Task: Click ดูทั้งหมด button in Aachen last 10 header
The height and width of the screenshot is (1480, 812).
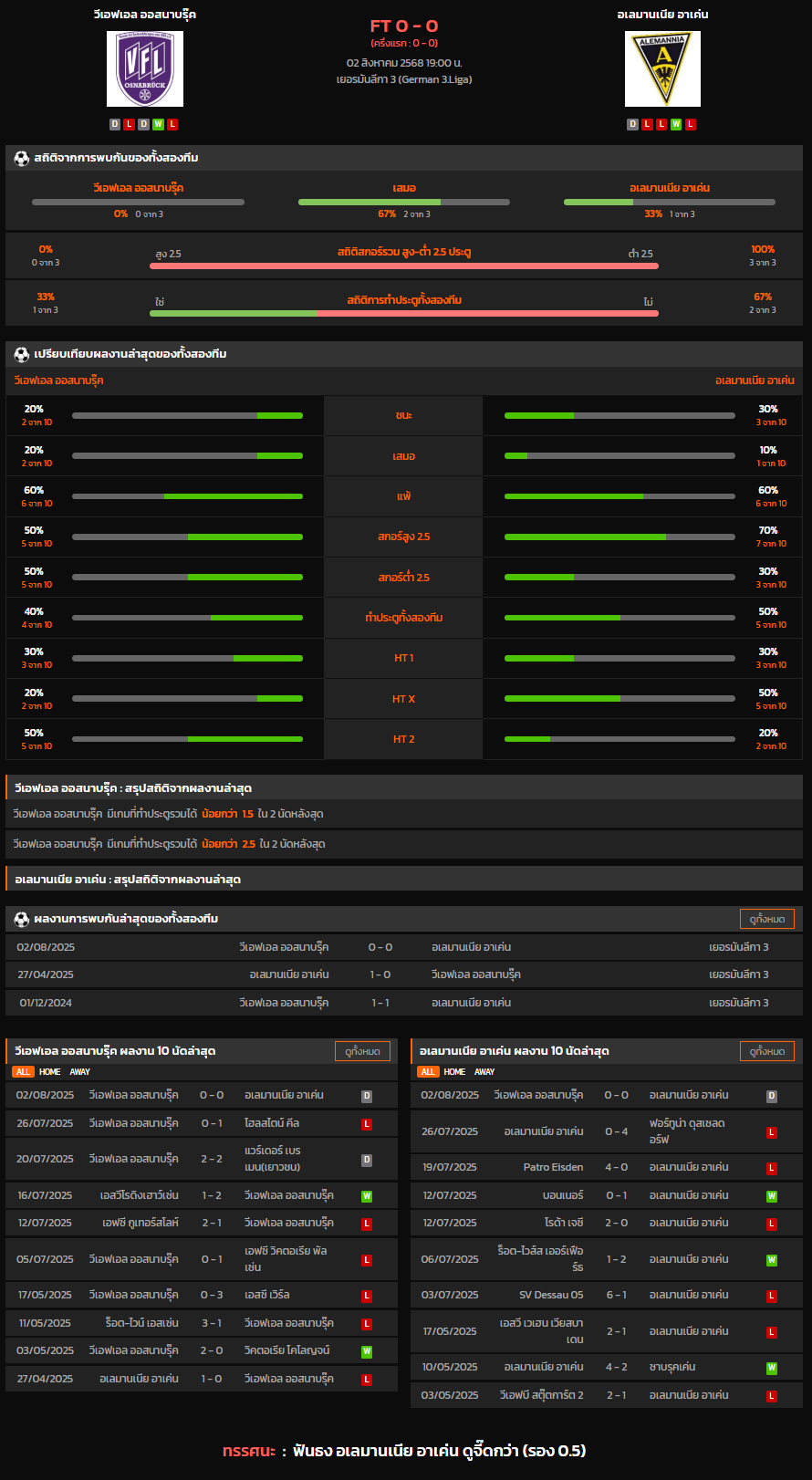Action: coord(767,1051)
